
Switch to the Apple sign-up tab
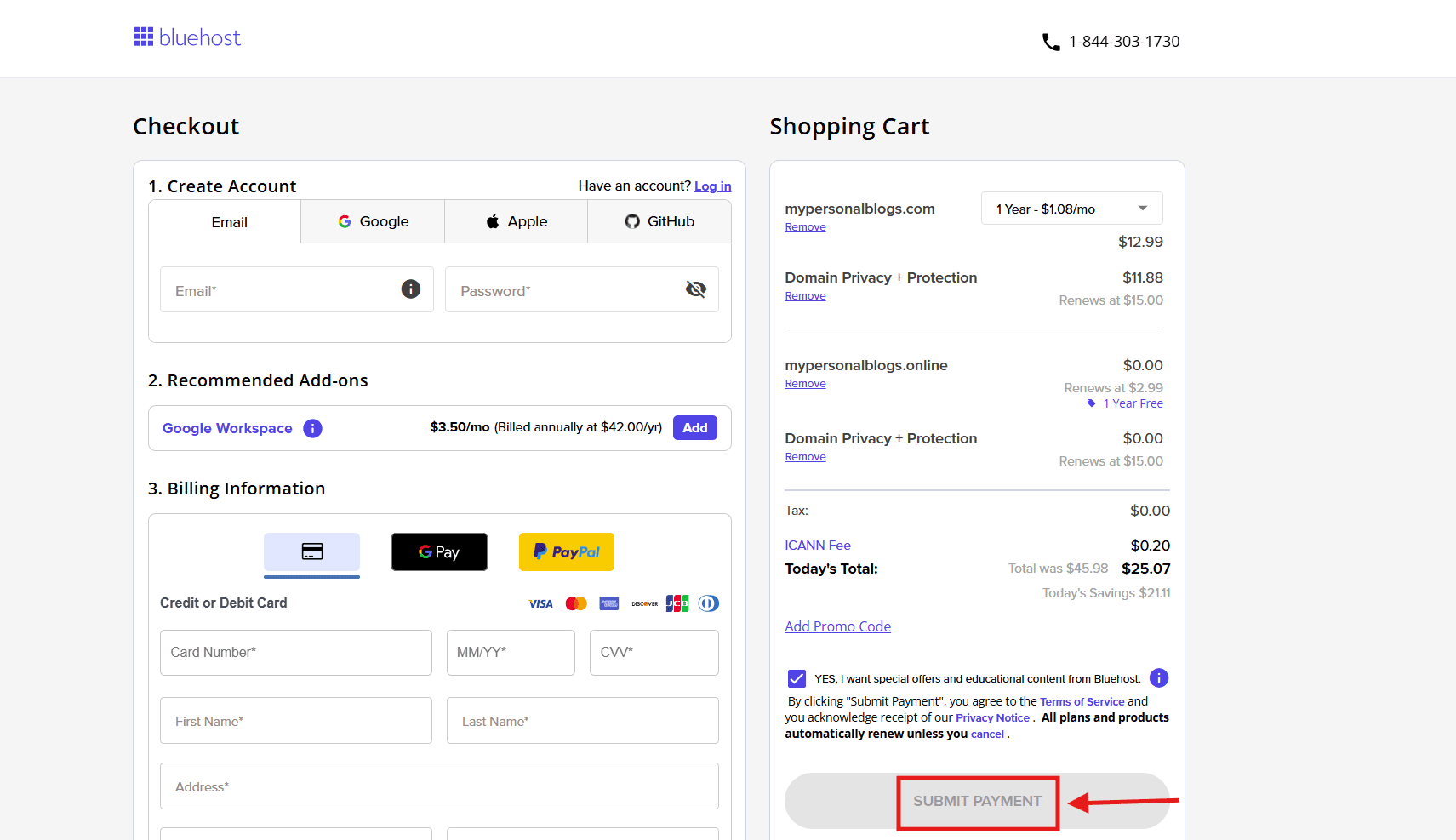pyautogui.click(x=516, y=221)
